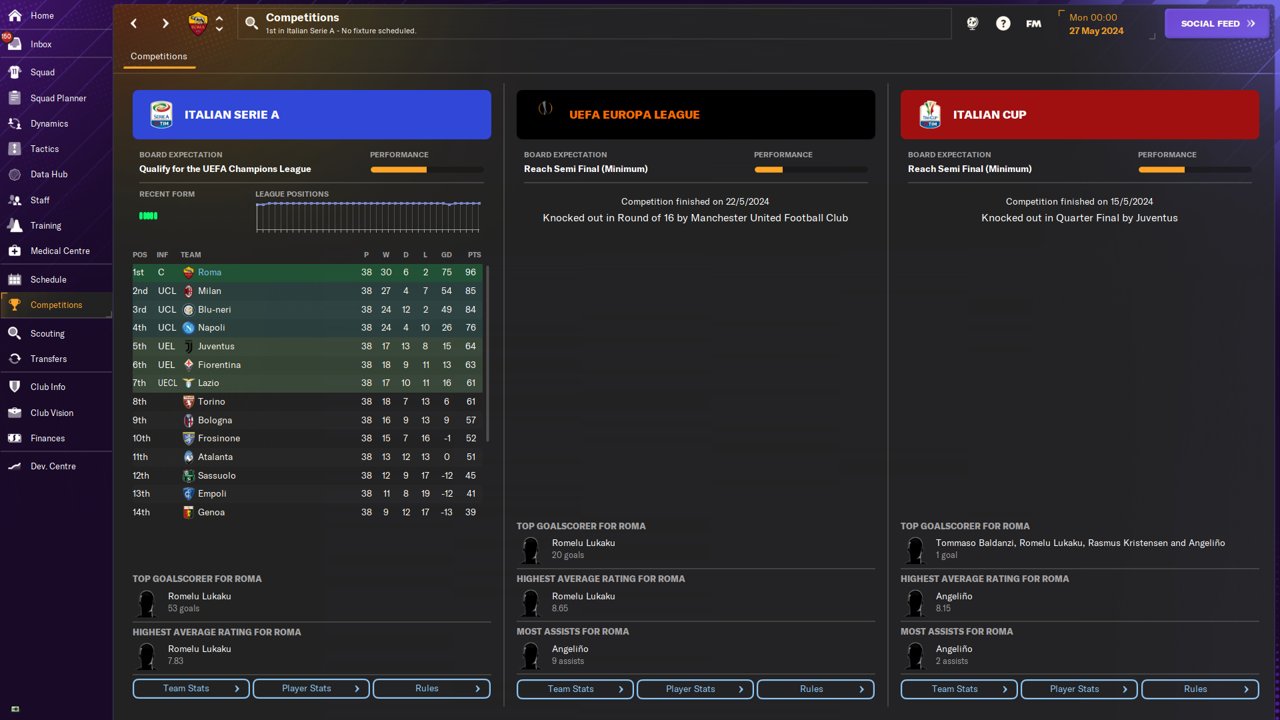Open Team Stats for Italian Cup
Viewport: 1280px width, 720px height.
(959, 689)
